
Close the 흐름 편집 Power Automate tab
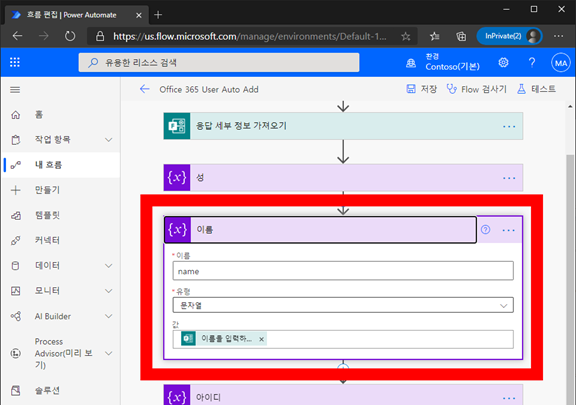138,15
